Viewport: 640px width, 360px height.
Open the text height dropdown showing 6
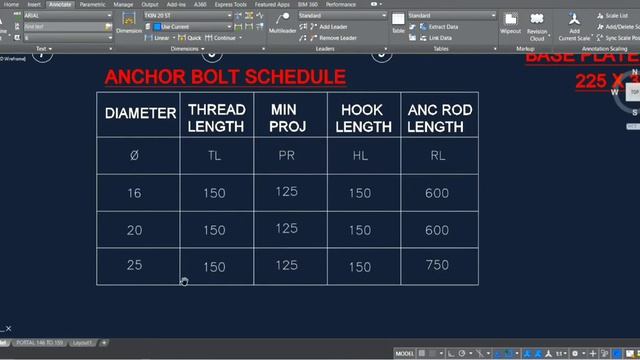point(109,38)
